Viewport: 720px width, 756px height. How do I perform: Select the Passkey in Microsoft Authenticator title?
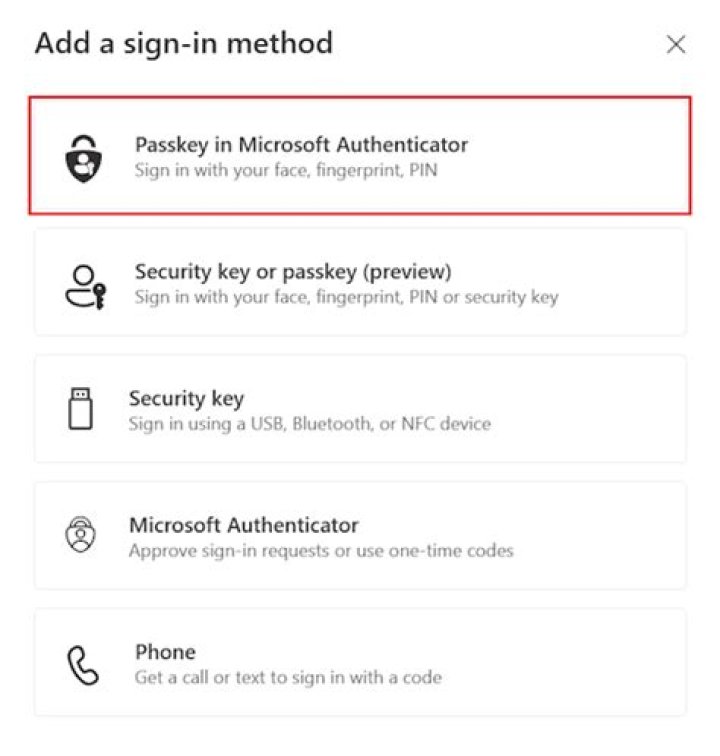301,145
